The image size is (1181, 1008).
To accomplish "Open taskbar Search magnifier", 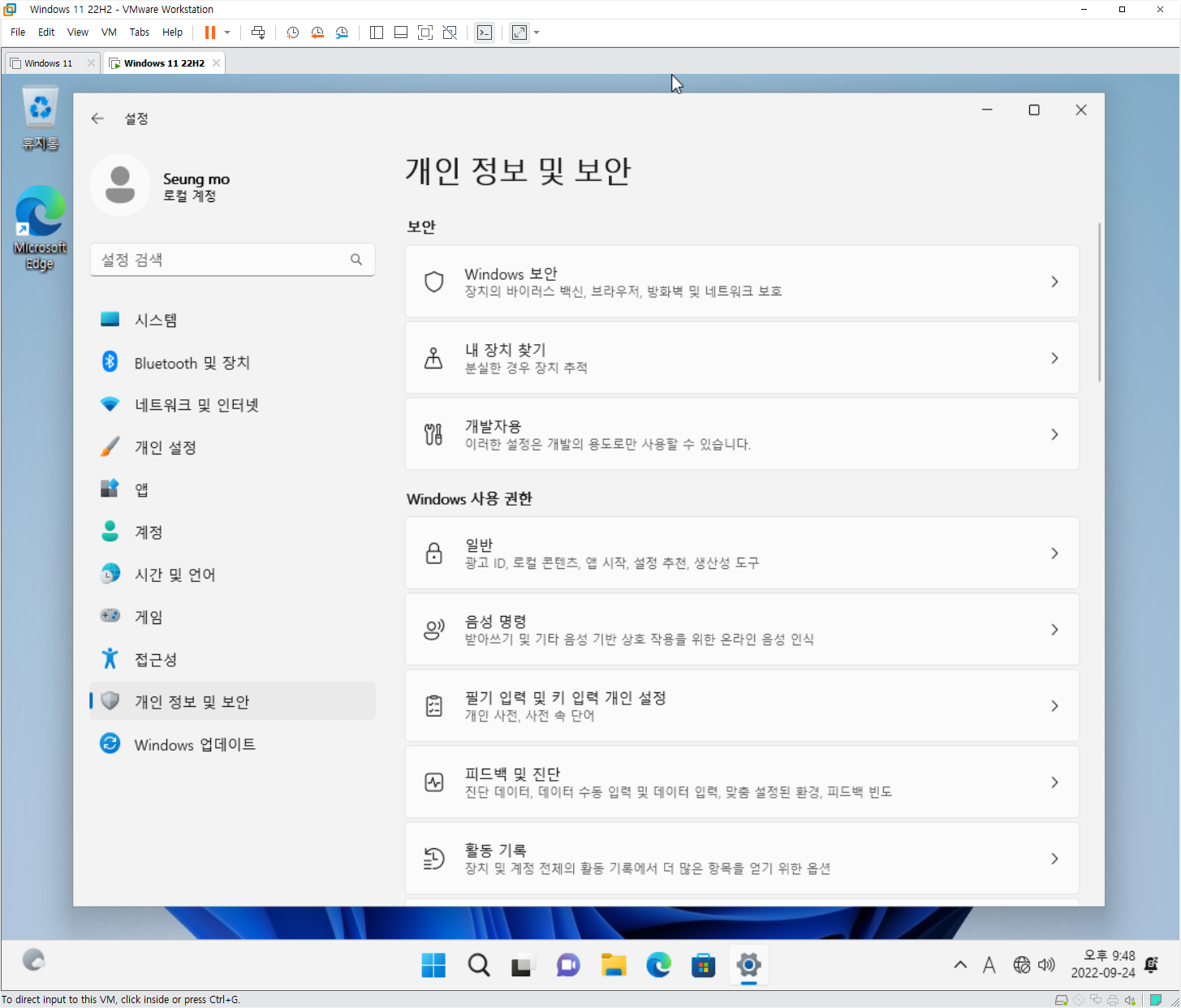I will point(479,965).
